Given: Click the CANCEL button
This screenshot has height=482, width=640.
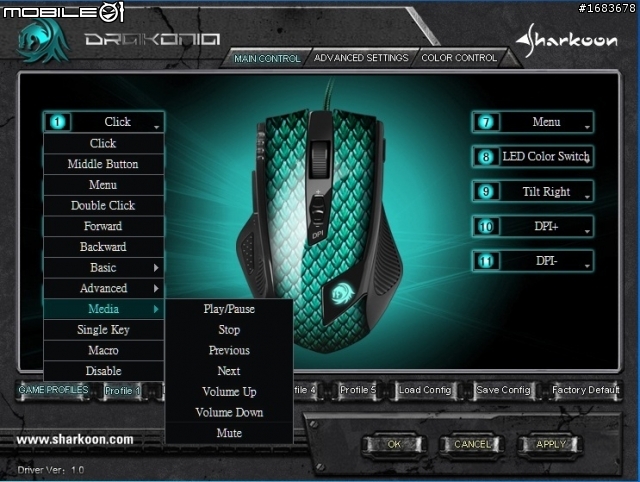Looking at the screenshot, I should [473, 444].
